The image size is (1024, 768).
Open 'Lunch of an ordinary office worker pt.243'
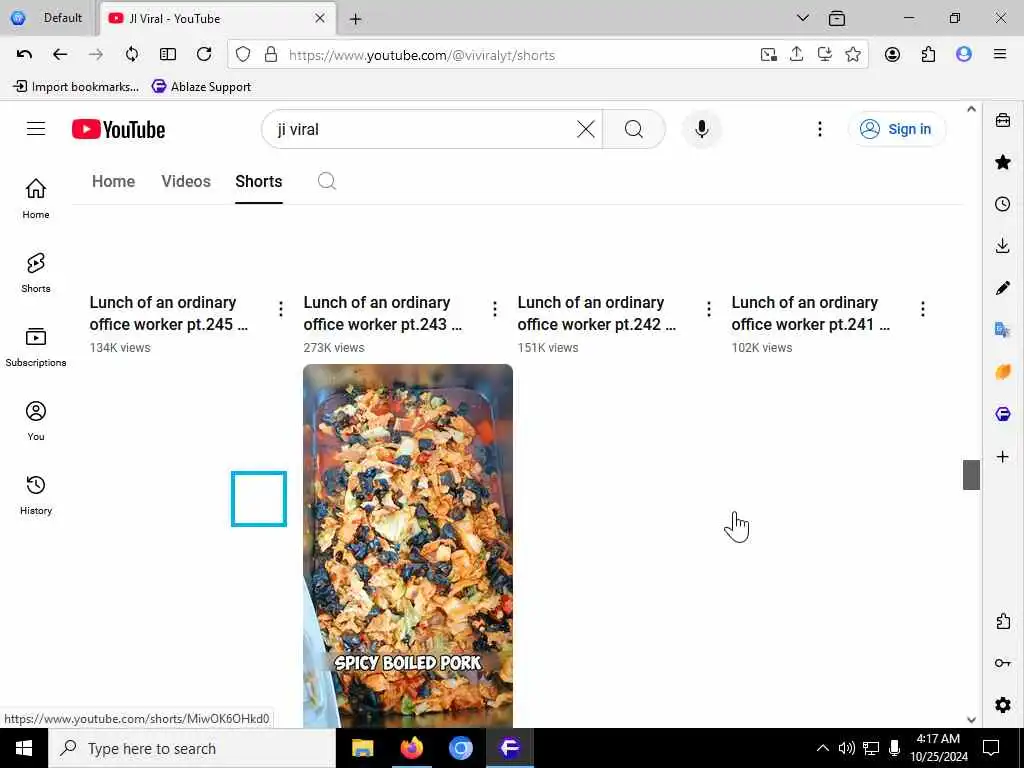pos(383,313)
